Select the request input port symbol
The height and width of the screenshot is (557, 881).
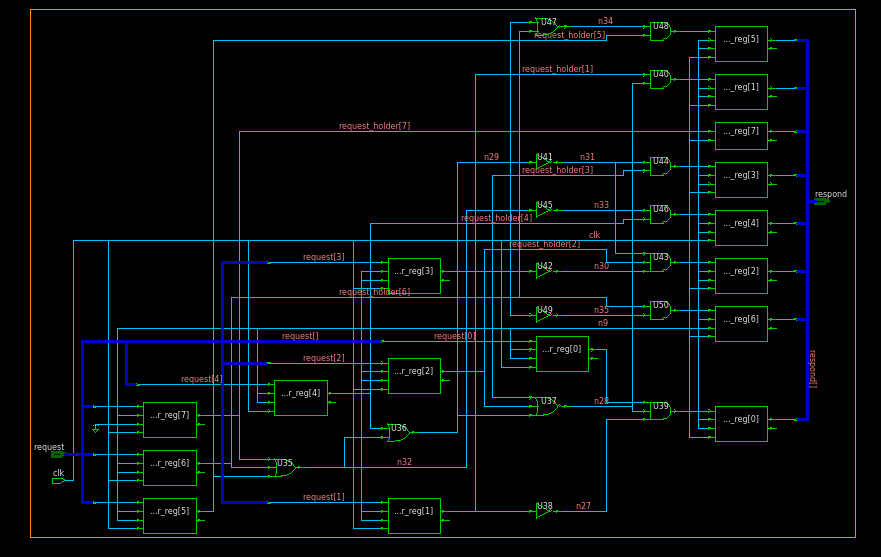pos(57,454)
